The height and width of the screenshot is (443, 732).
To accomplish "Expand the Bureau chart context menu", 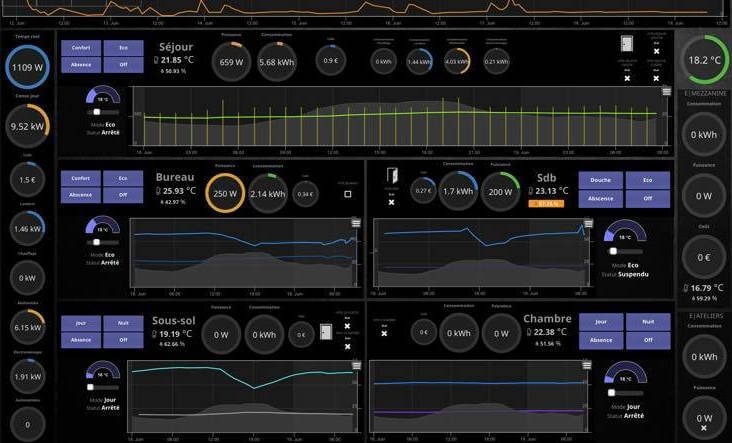I will (x=356, y=223).
